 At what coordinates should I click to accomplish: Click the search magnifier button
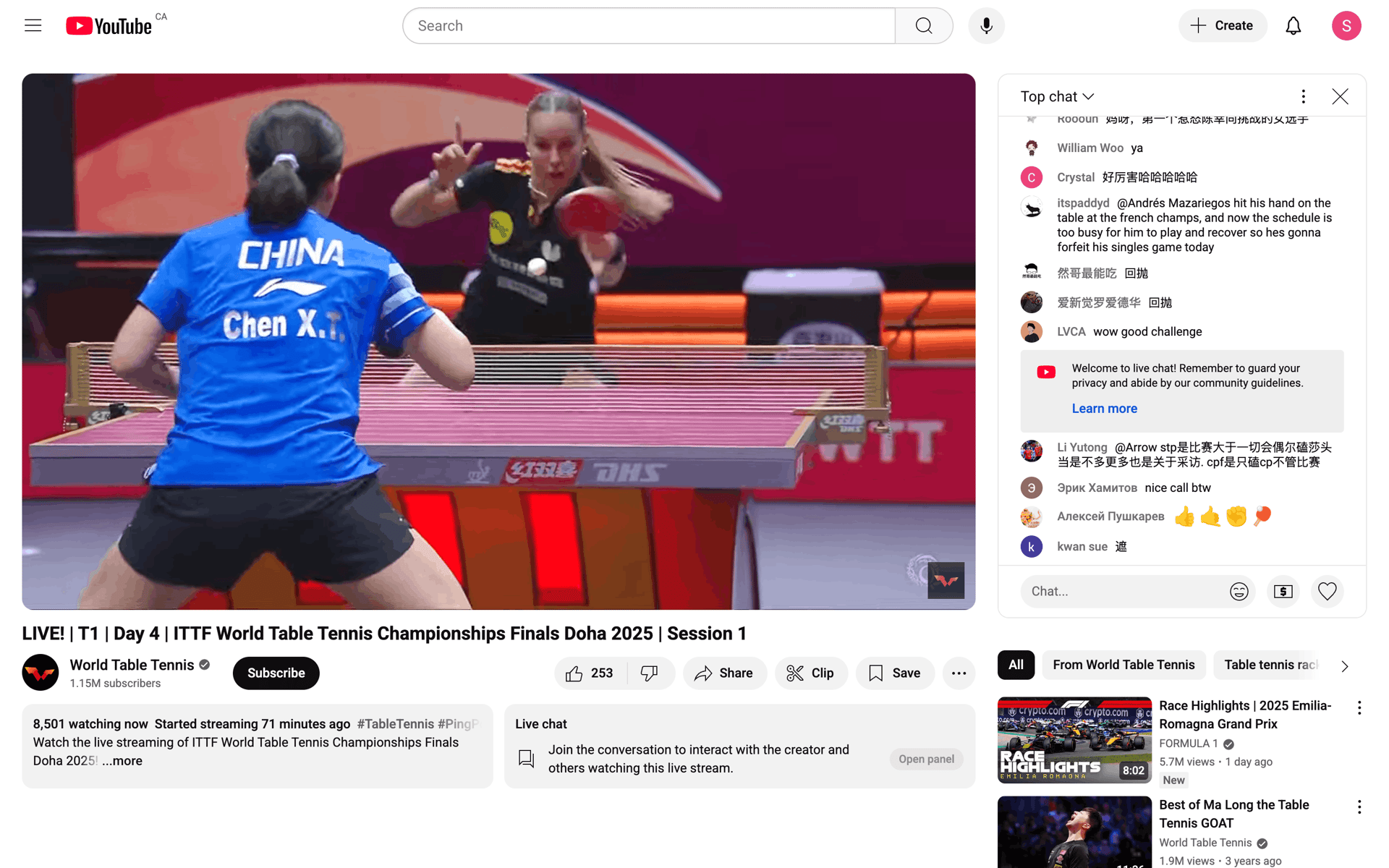click(924, 26)
